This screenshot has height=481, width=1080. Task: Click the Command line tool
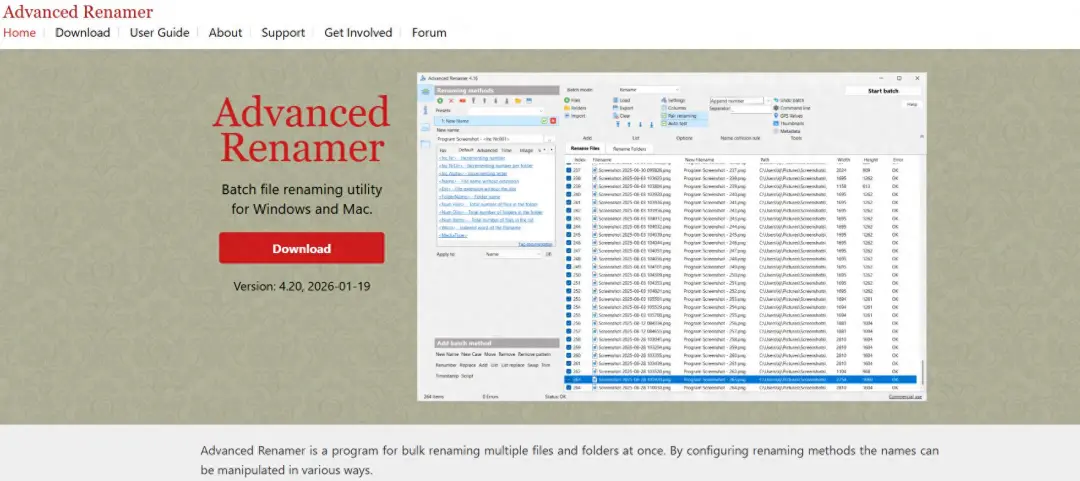(x=792, y=108)
